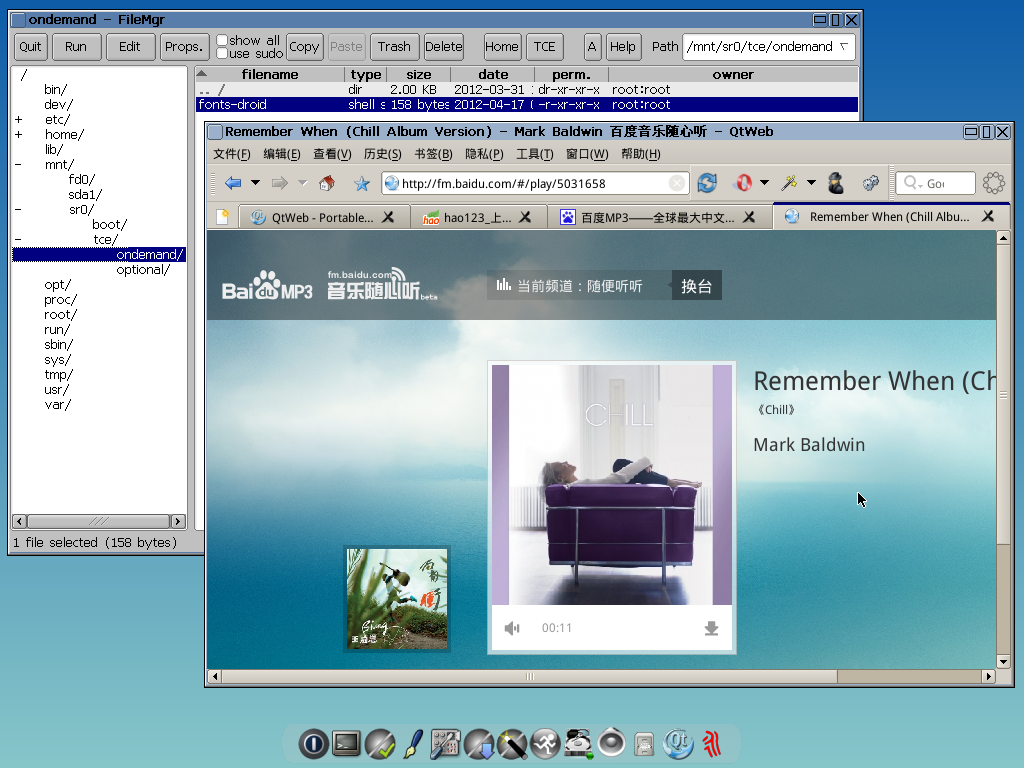Viewport: 1024px width, 768px height.
Task: Switch to the 百度MP3 tab
Action: click(658, 217)
